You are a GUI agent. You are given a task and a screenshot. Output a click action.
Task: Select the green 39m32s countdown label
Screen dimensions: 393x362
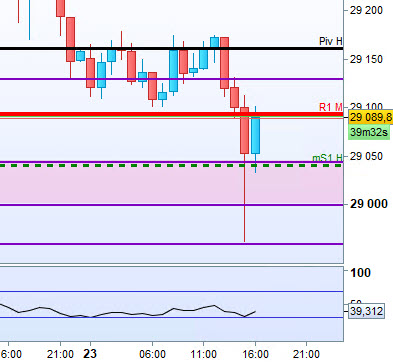pos(369,132)
